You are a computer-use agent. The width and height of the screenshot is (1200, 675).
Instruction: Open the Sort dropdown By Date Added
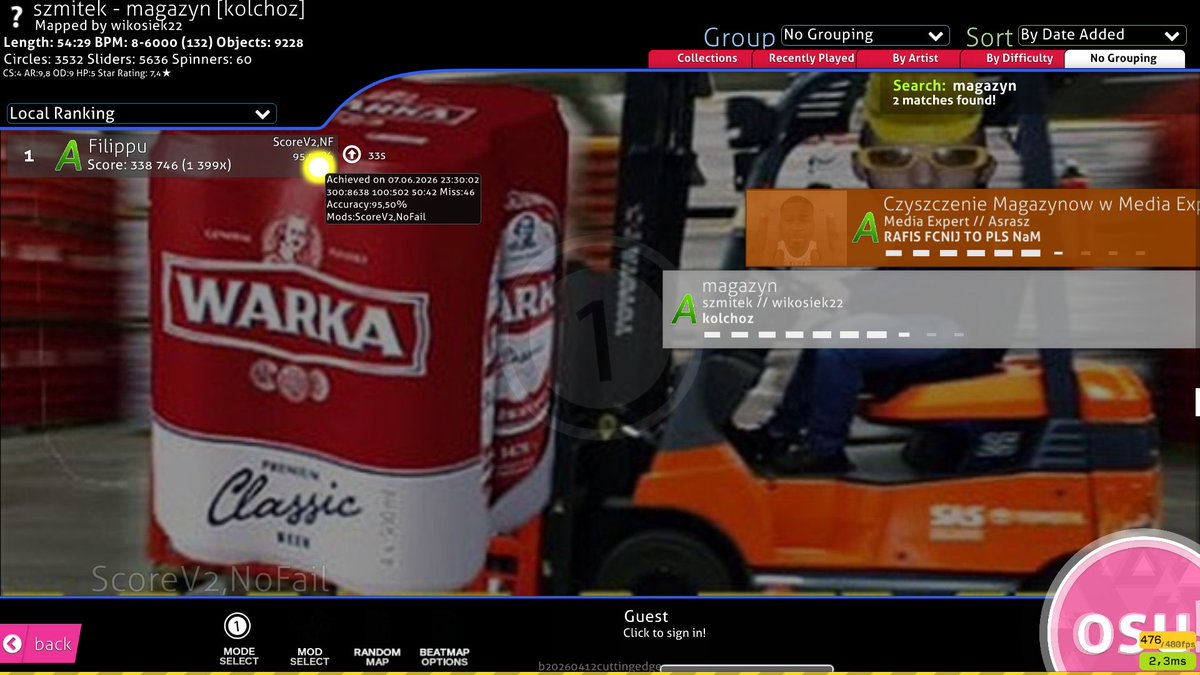[x=1102, y=35]
